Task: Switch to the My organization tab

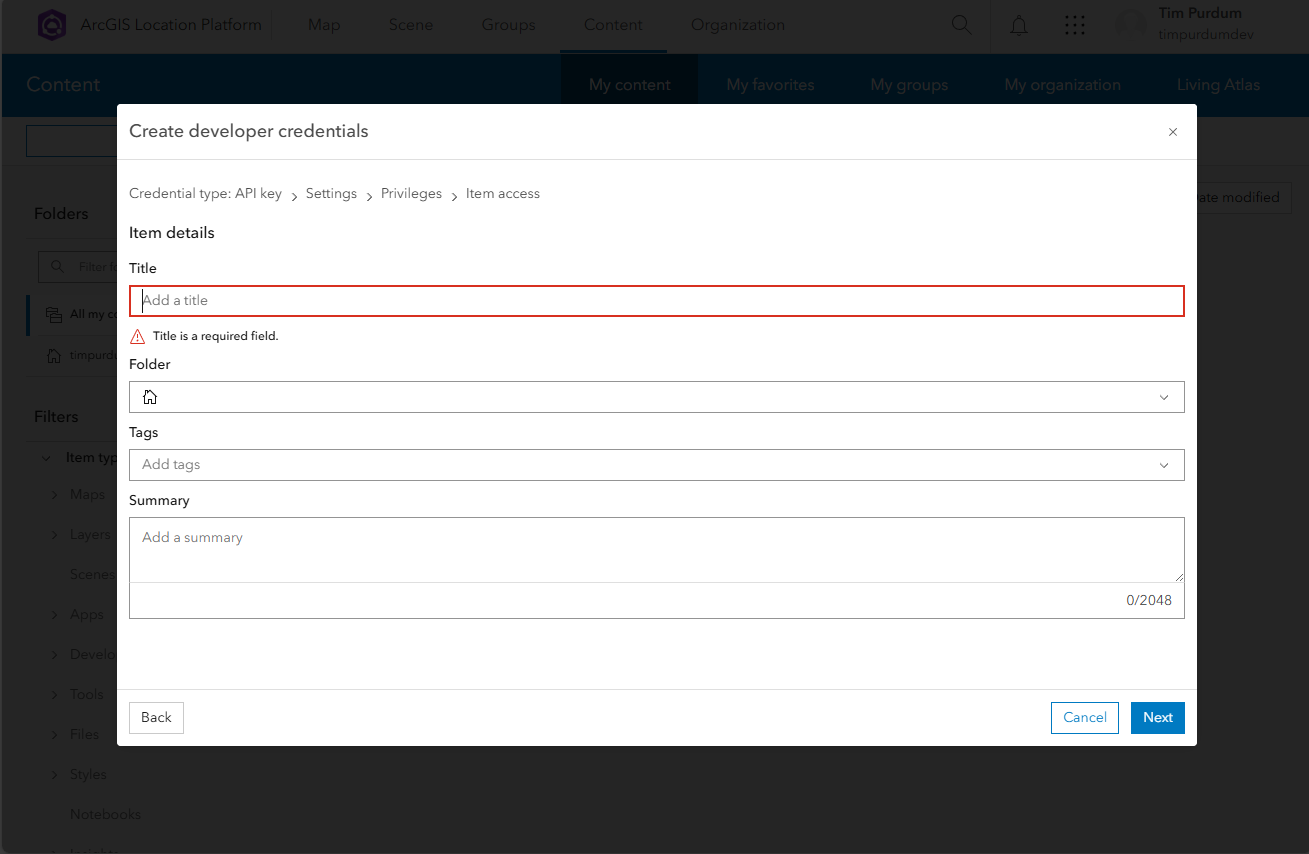Action: [1062, 85]
